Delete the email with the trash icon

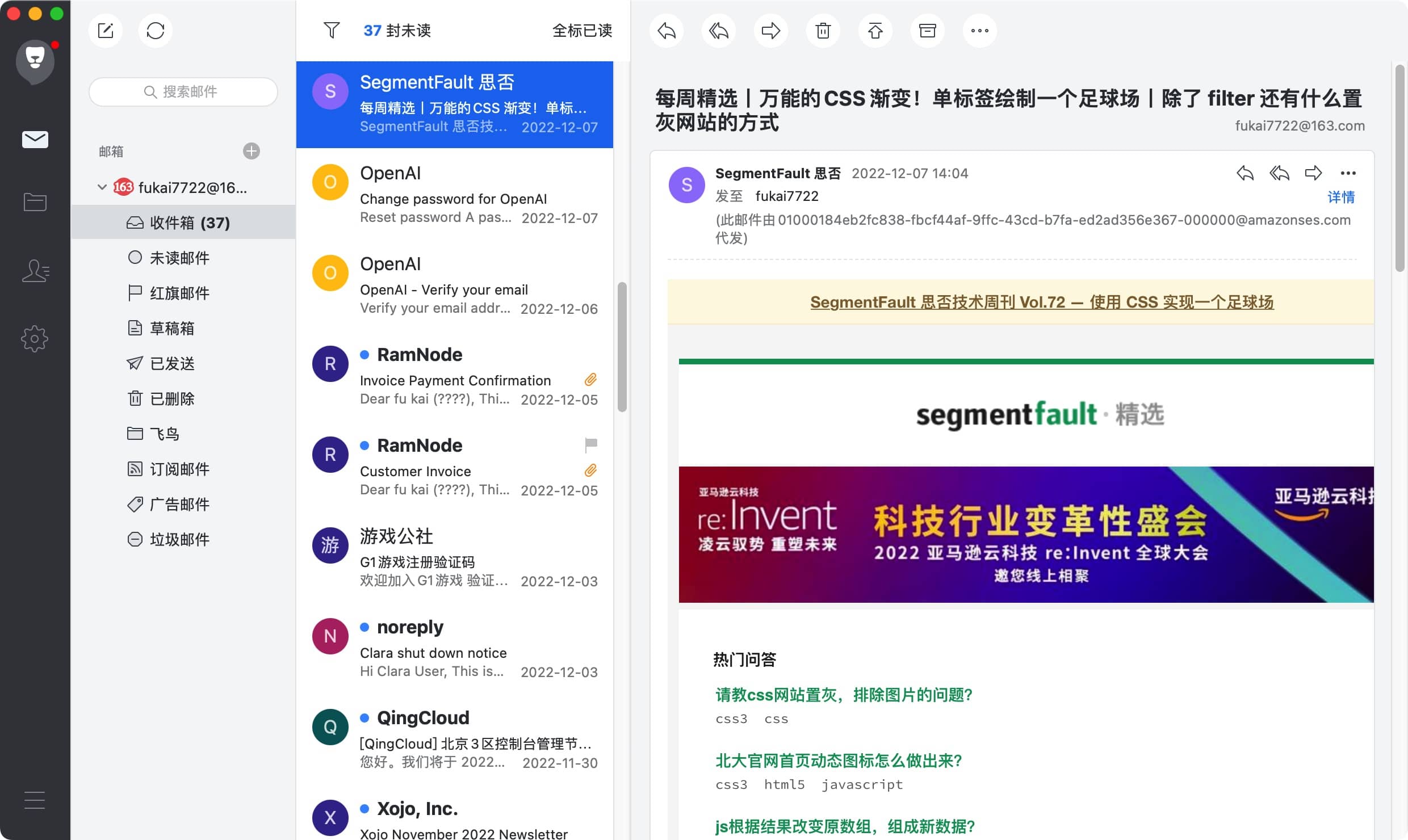click(x=823, y=30)
